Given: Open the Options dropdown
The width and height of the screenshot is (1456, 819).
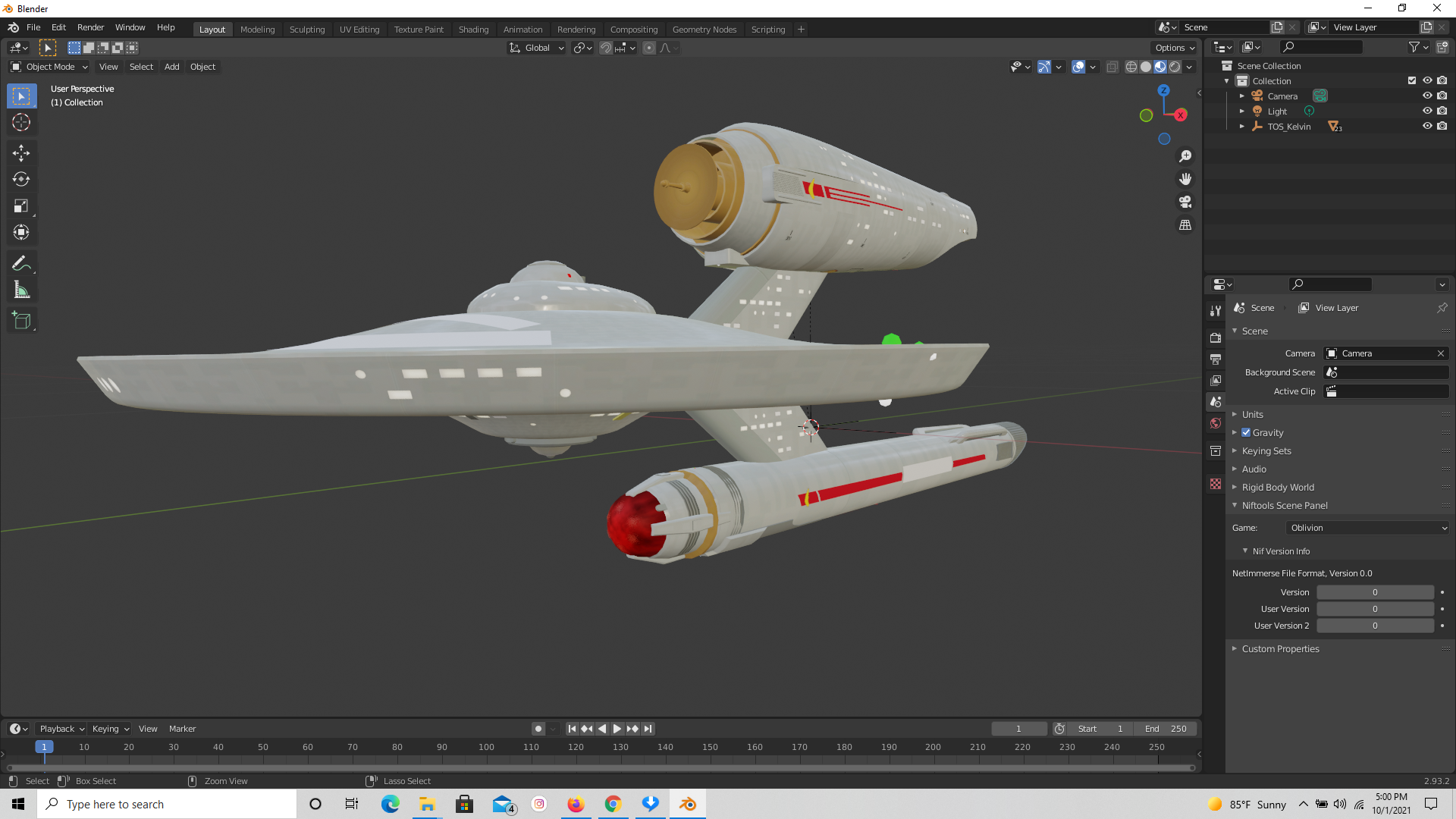Looking at the screenshot, I should pos(1174,48).
